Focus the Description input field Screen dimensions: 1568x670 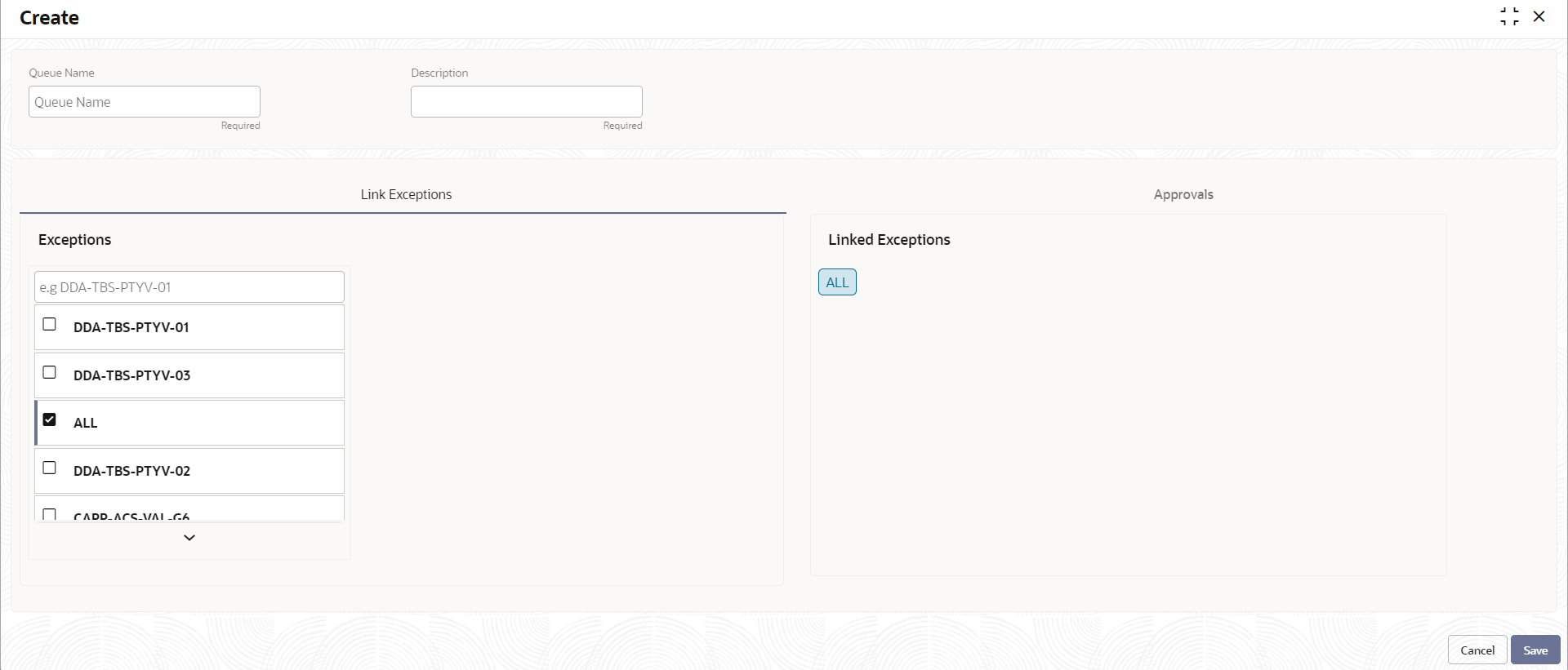coord(527,102)
